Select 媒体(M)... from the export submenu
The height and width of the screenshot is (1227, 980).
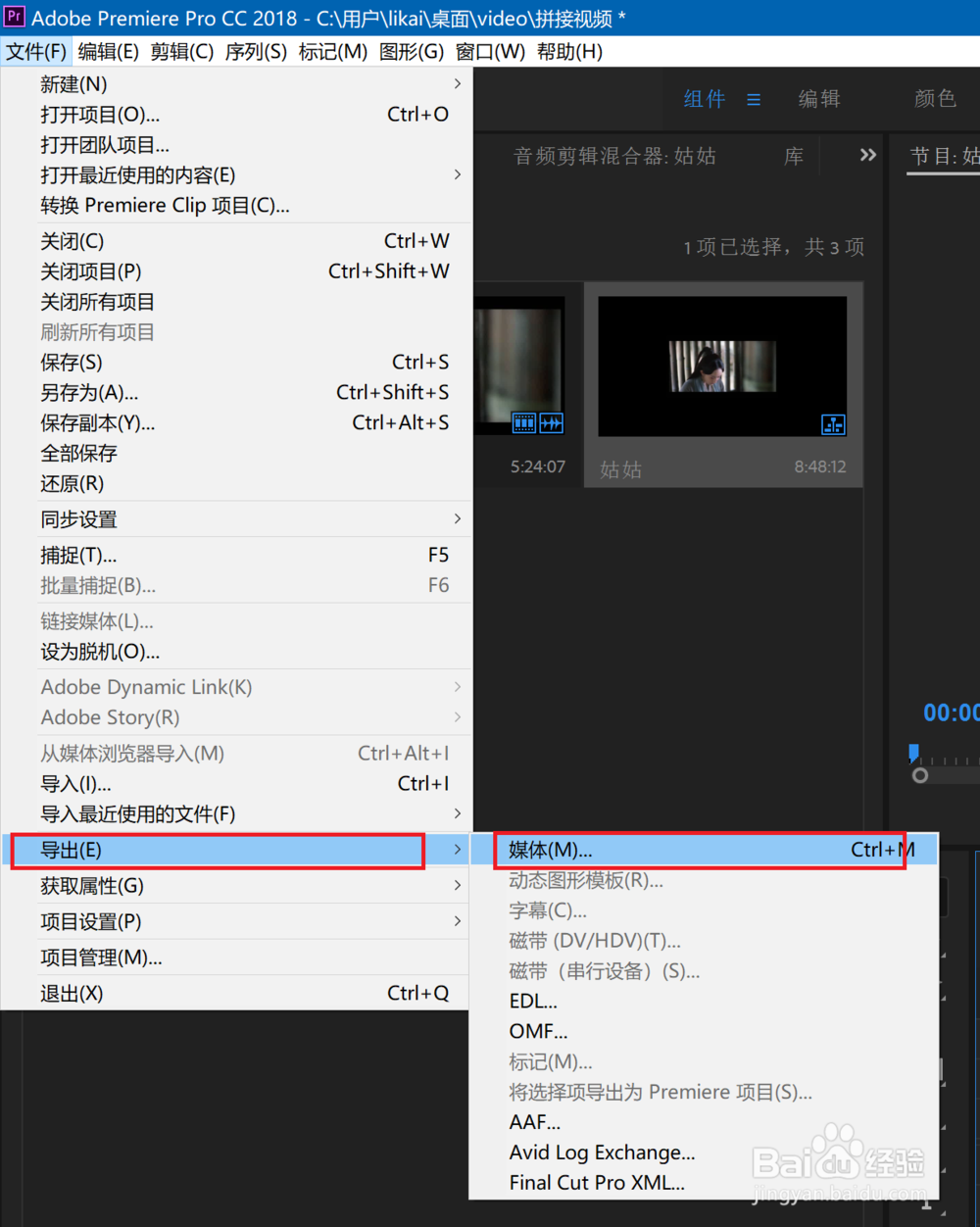[x=551, y=850]
